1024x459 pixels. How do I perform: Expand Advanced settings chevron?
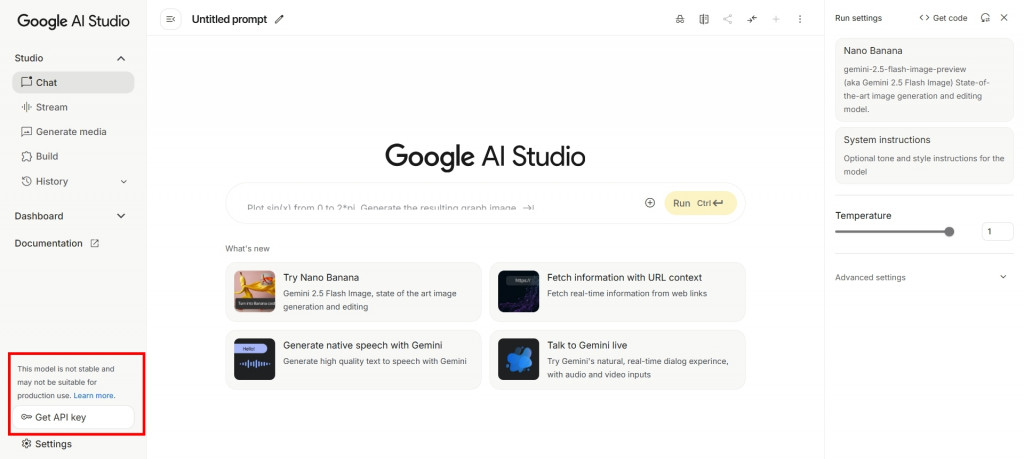click(x=1004, y=277)
